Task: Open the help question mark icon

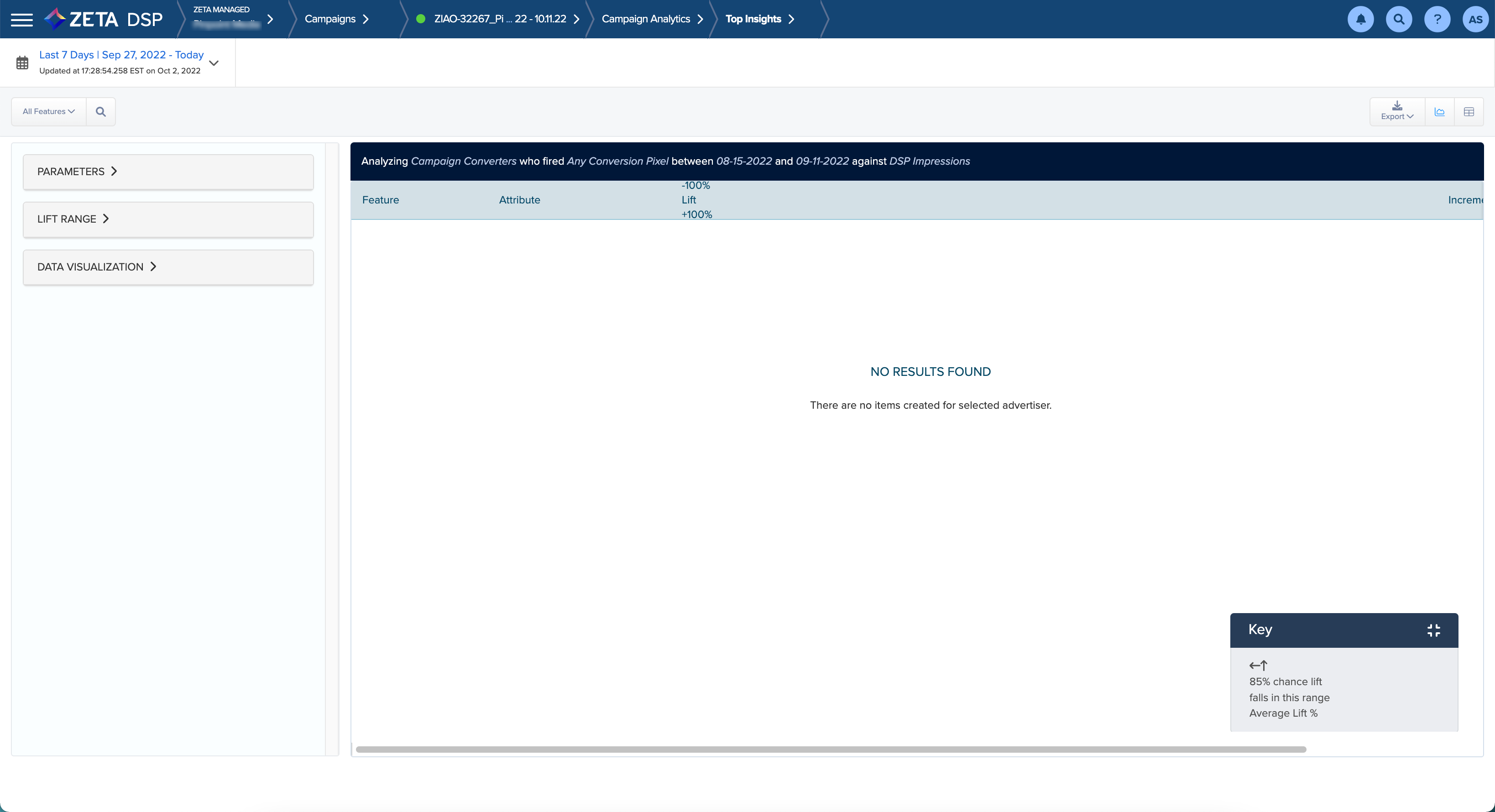Action: 1437,19
